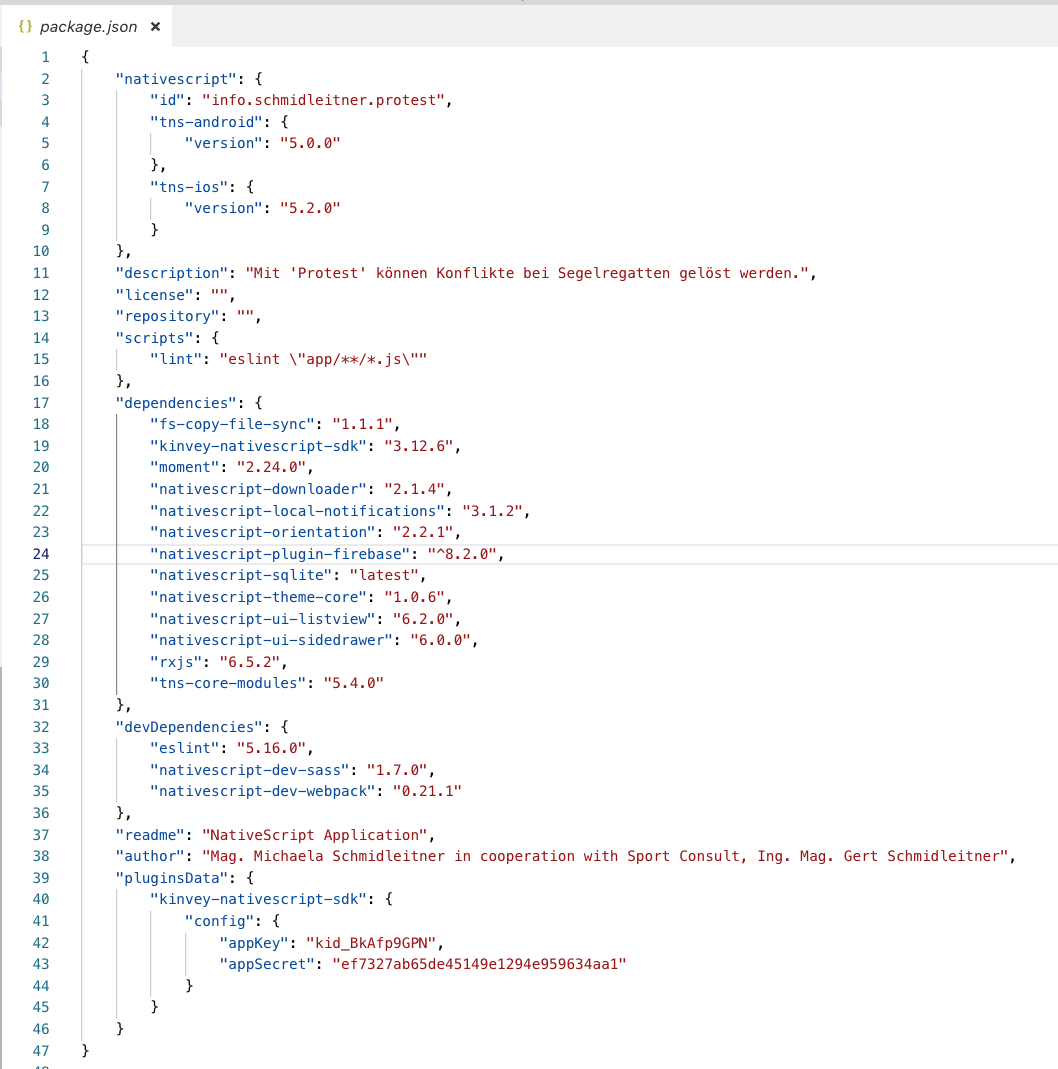This screenshot has height=1069, width=1058.
Task: Click the "nativescript" key
Action: pyautogui.click(x=176, y=79)
